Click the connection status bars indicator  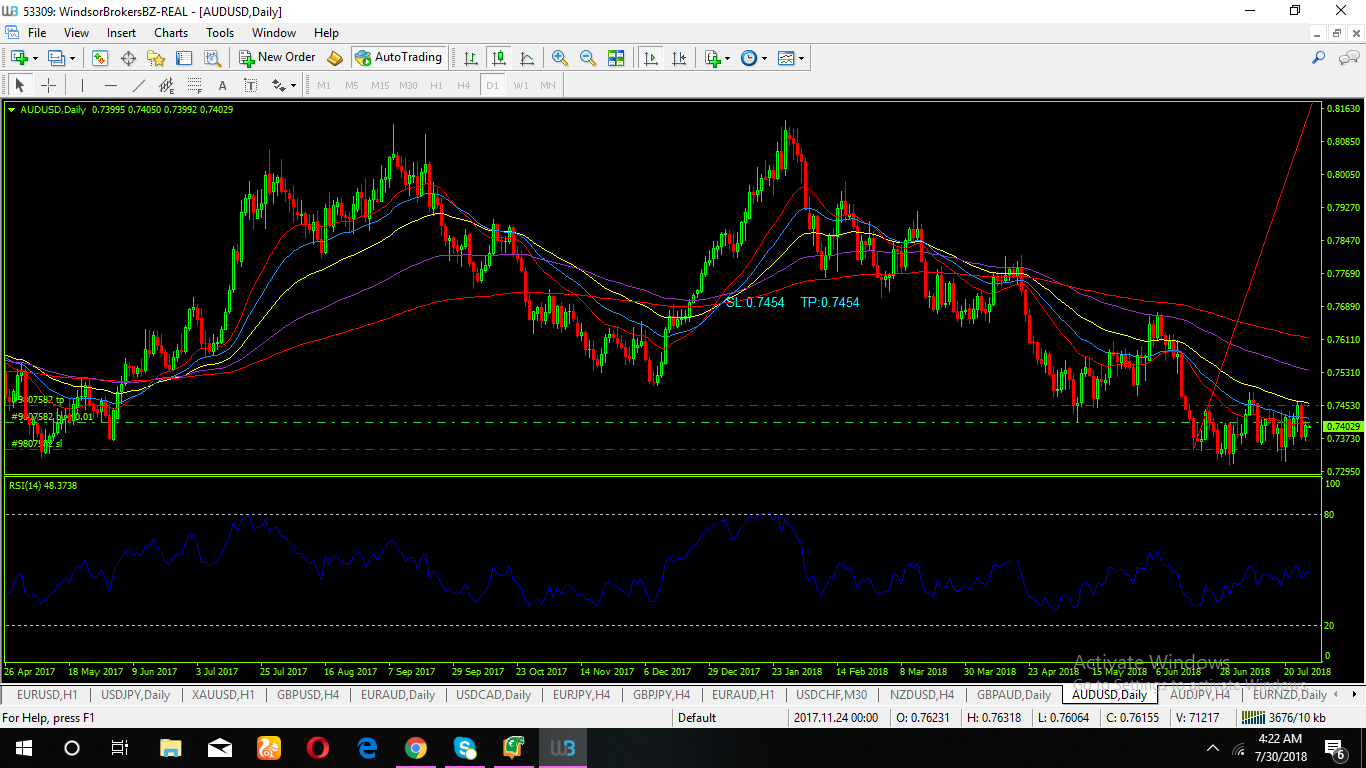(1251, 718)
